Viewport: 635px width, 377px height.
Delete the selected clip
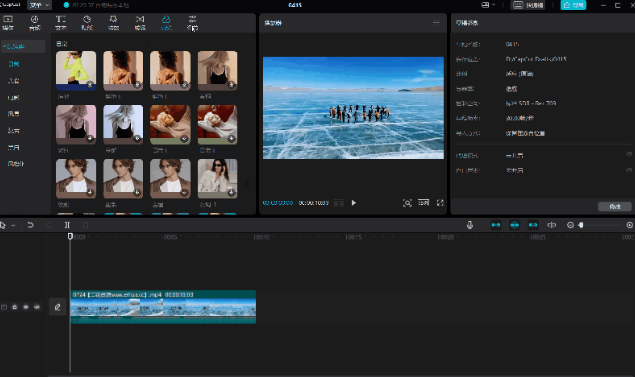(x=85, y=225)
